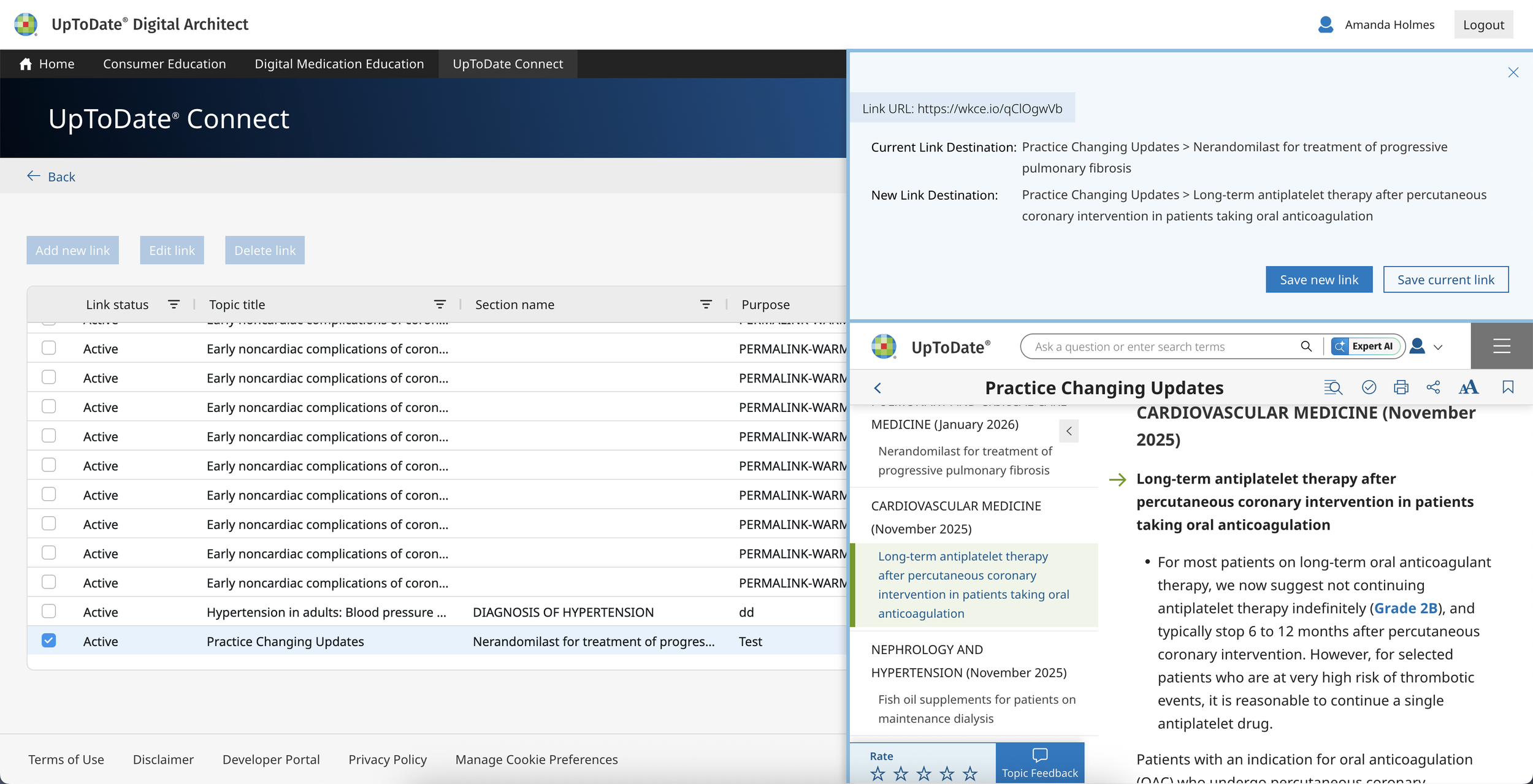
Task: Expand the profile dropdown chevron
Action: [1438, 348]
